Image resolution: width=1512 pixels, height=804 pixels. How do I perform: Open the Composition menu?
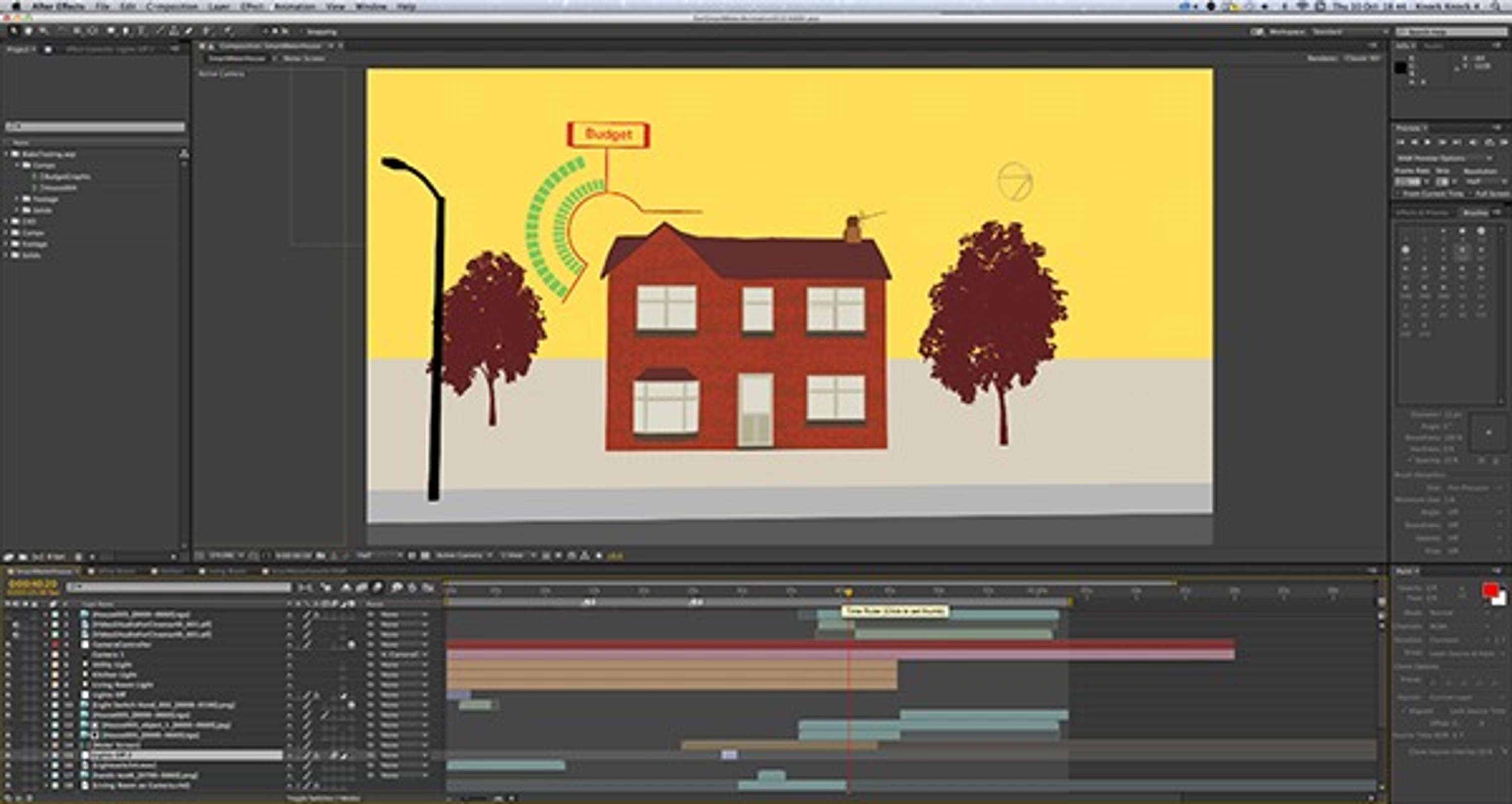click(x=171, y=7)
